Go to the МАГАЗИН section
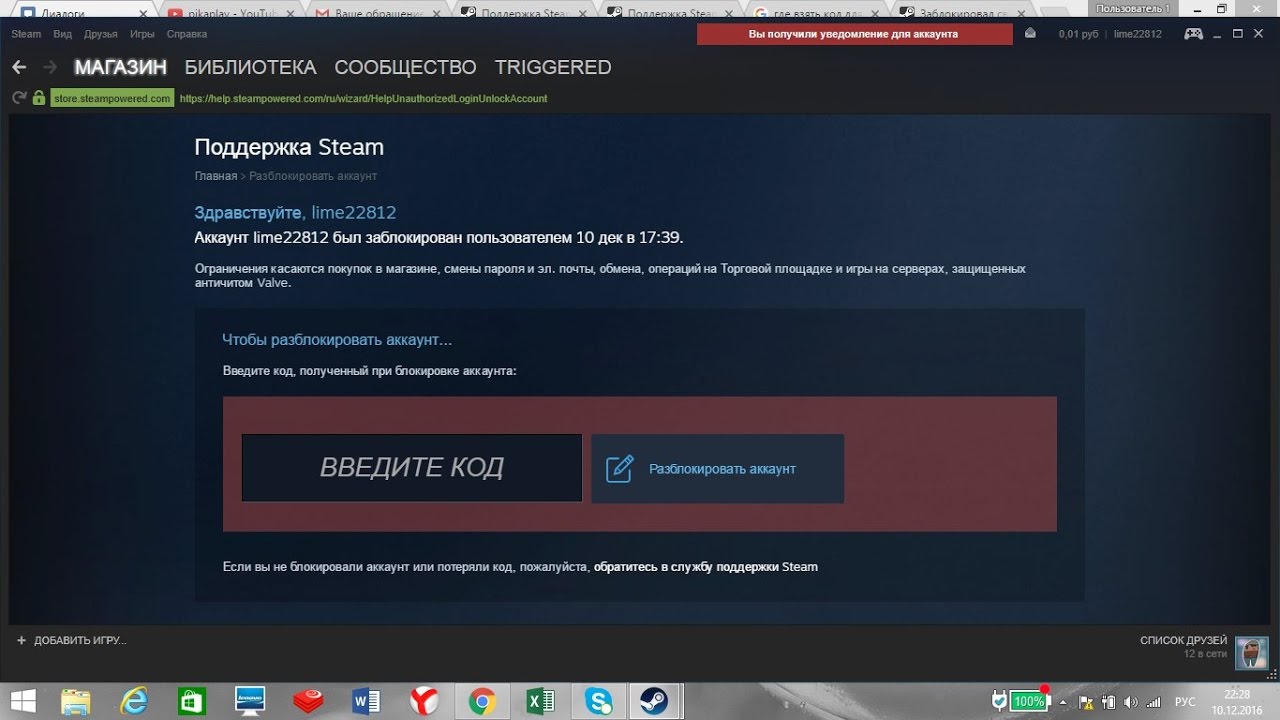Viewport: 1280px width, 720px height. pos(120,67)
